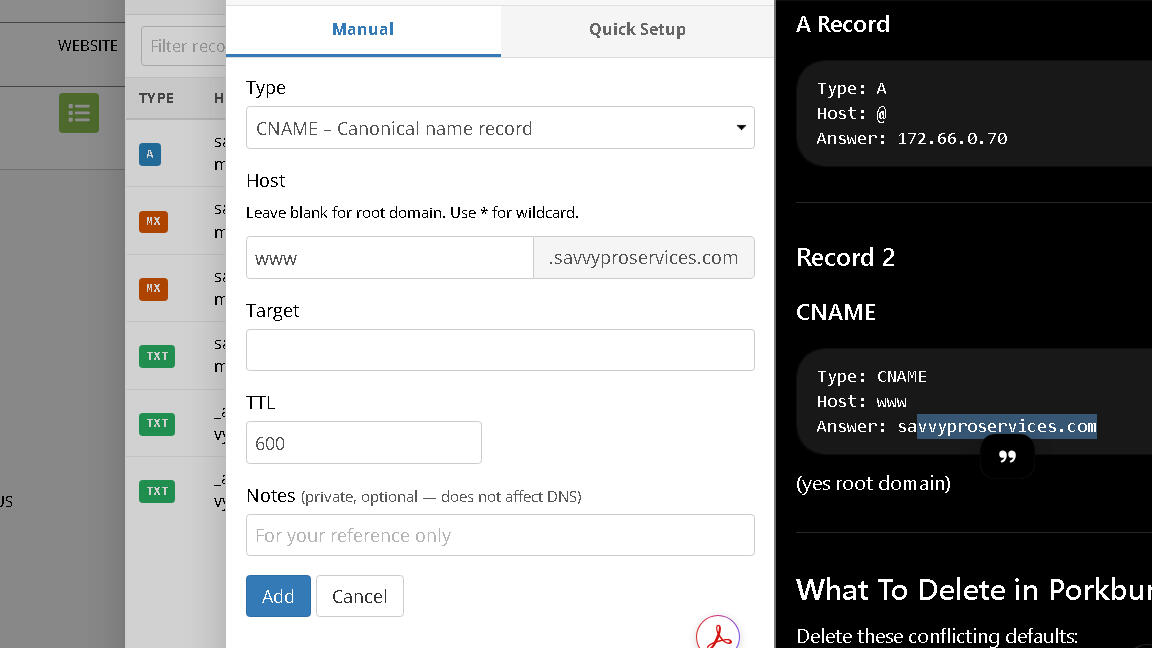
Task: Click the TYPE column header
Action: pyautogui.click(x=156, y=98)
